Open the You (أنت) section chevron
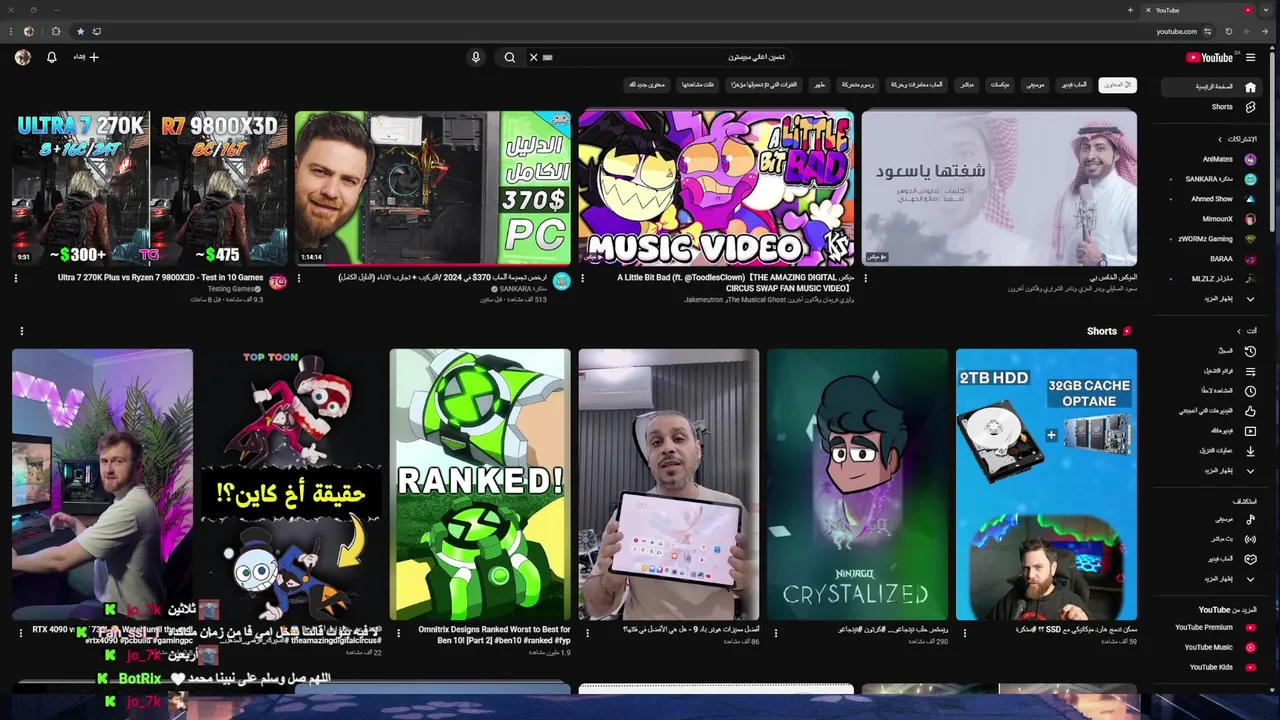The height and width of the screenshot is (720, 1280). coord(1239,331)
